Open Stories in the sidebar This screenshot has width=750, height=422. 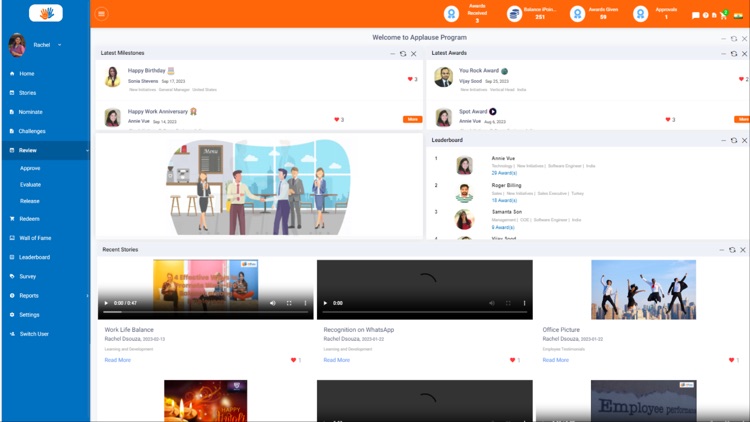click(27, 93)
